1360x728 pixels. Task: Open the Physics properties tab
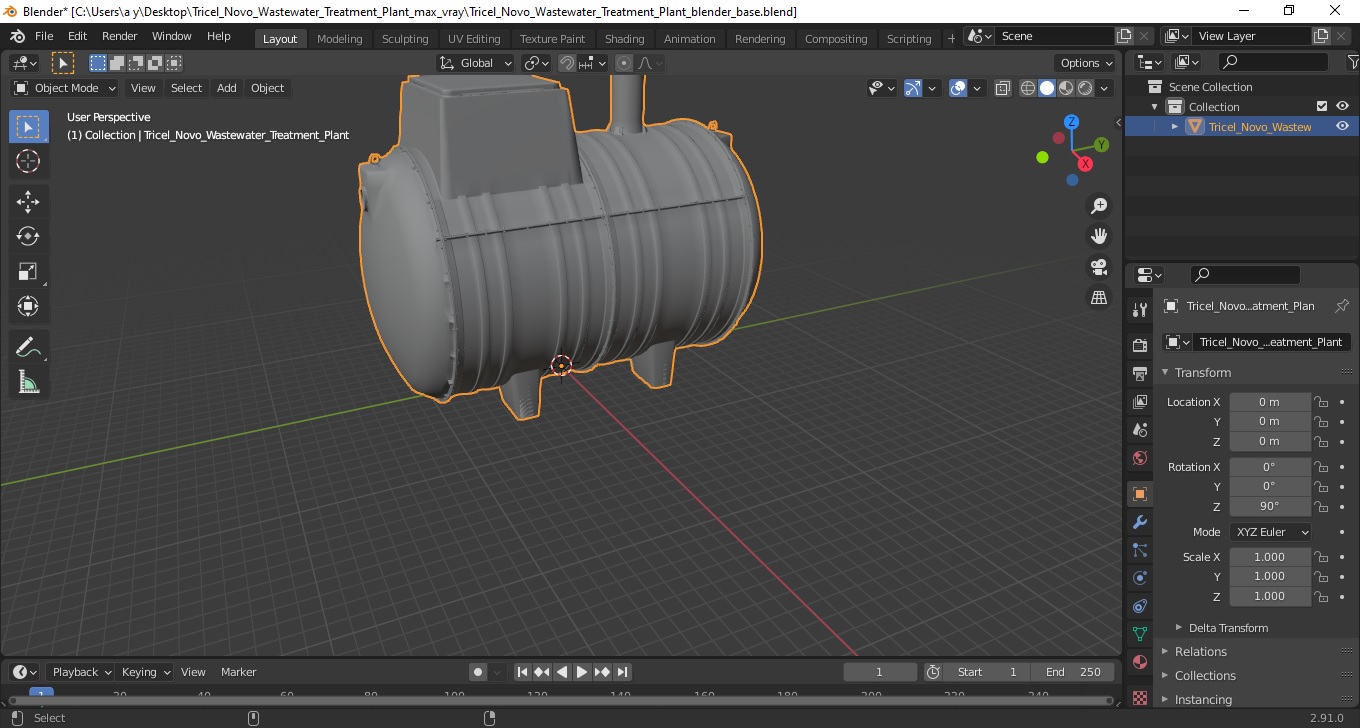[x=1139, y=578]
